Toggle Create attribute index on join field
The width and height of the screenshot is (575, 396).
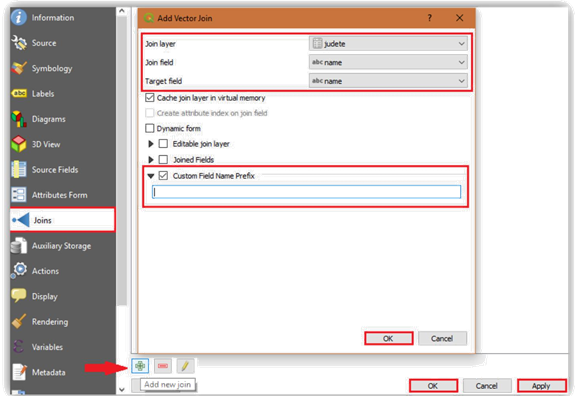click(150, 113)
